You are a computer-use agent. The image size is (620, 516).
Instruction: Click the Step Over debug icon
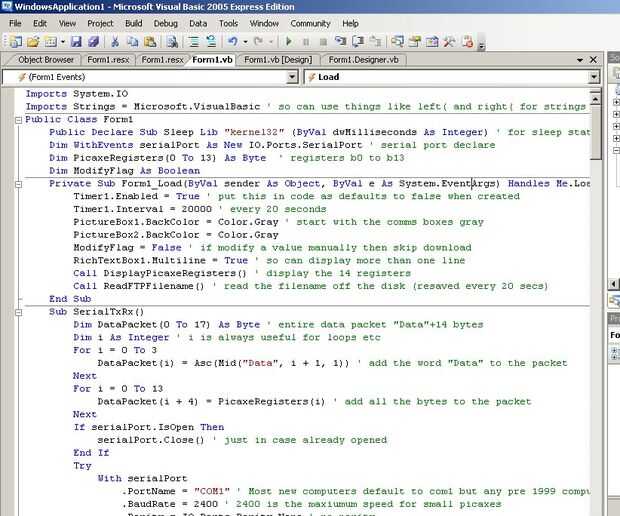tap(358, 41)
